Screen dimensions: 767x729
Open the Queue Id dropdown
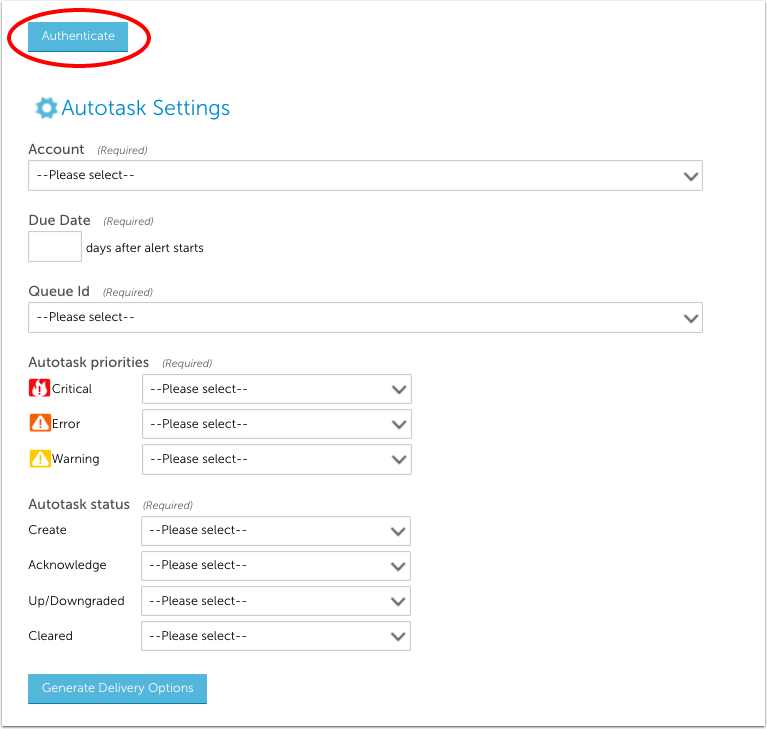pos(365,318)
